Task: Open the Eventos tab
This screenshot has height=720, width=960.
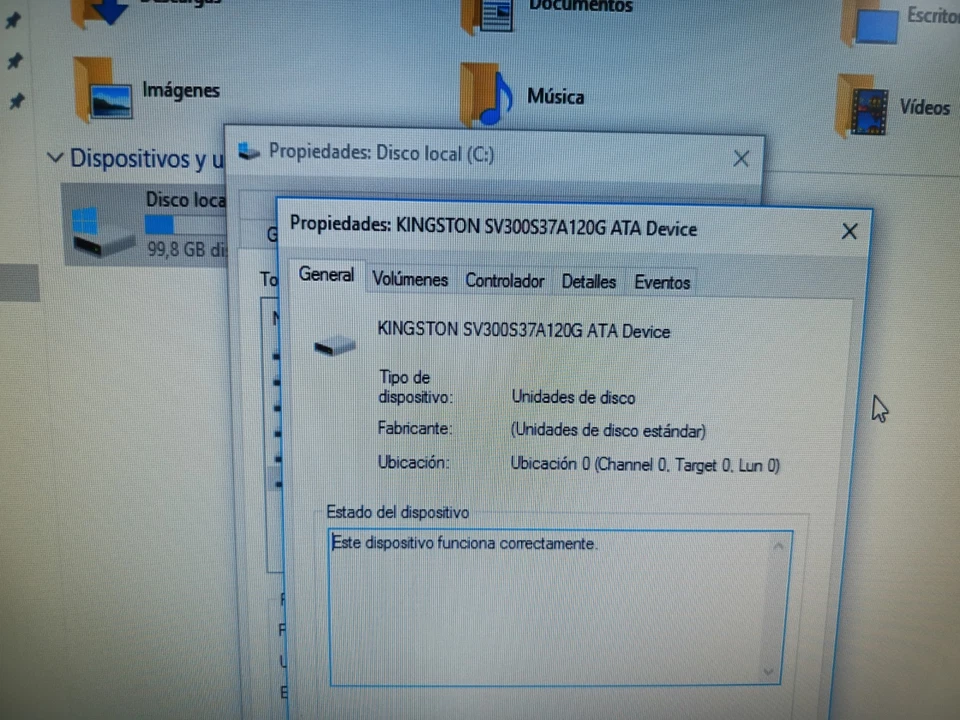Action: tap(661, 283)
